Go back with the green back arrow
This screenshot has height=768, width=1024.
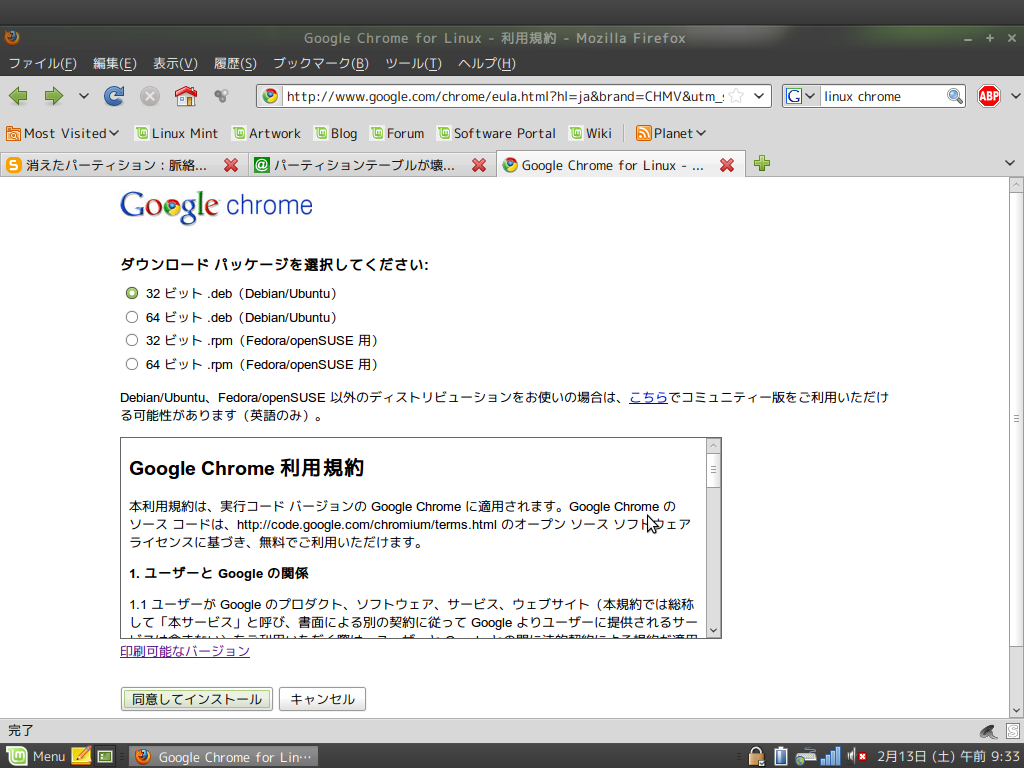(x=18, y=97)
